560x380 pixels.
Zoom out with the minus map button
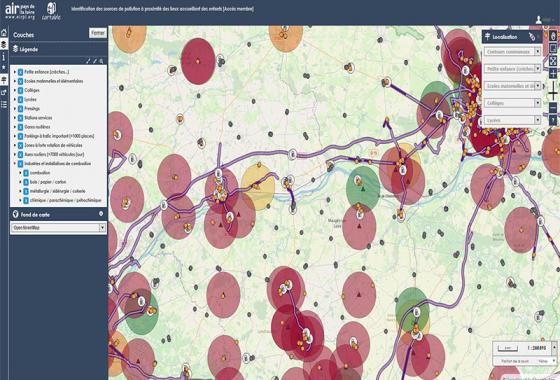pos(553,107)
